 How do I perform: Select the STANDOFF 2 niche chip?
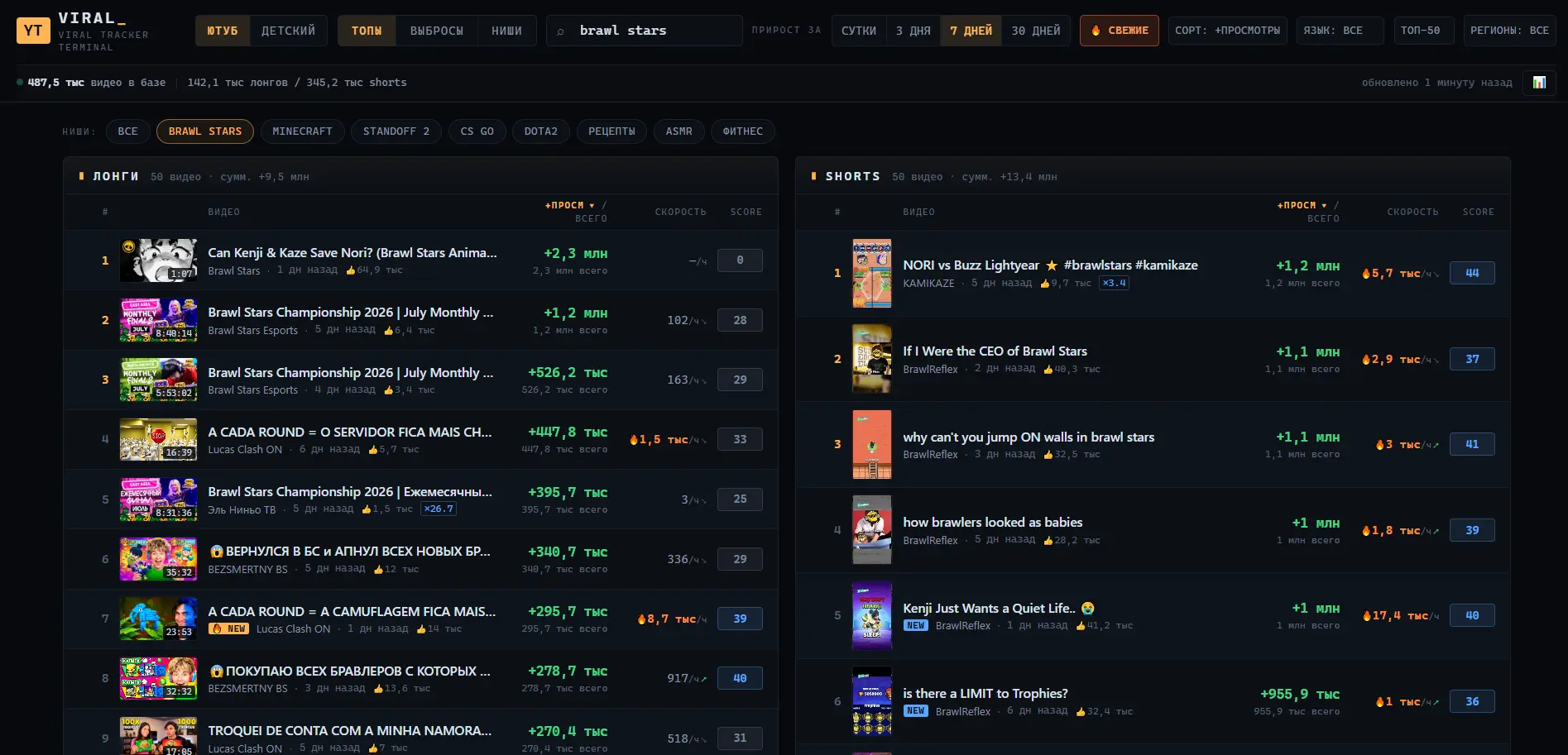pyautogui.click(x=396, y=131)
